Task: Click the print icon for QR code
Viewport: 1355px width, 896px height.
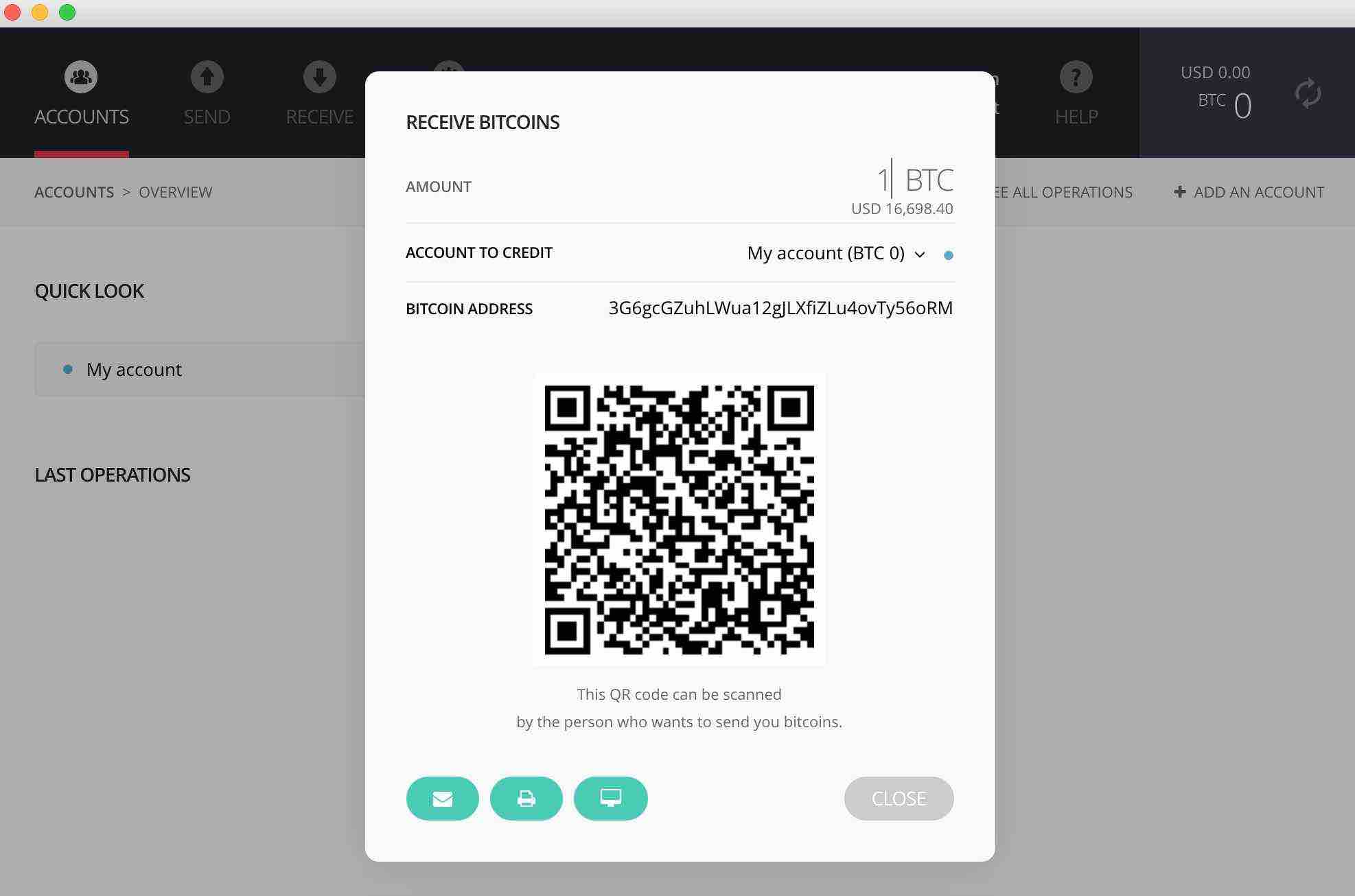Action: click(x=527, y=798)
